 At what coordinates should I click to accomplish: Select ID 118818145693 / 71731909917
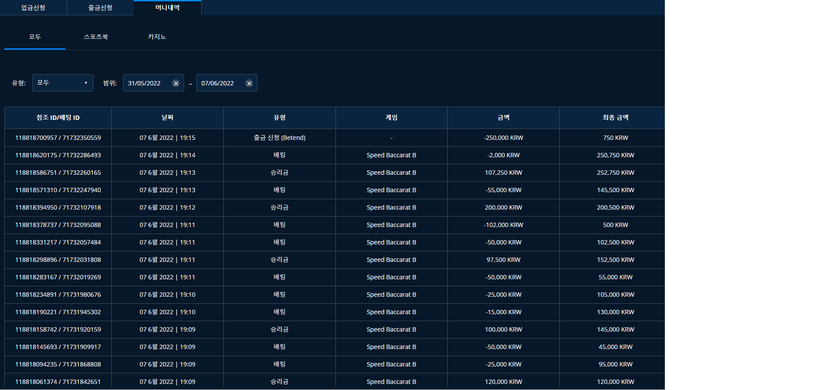(58, 347)
